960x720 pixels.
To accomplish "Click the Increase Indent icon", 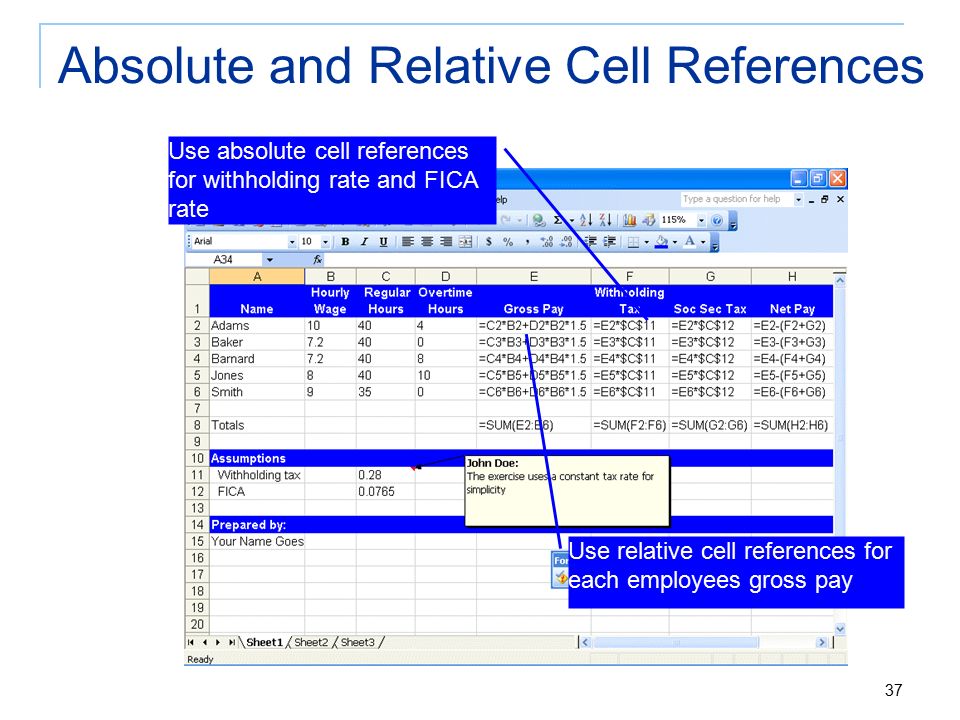I will point(610,242).
